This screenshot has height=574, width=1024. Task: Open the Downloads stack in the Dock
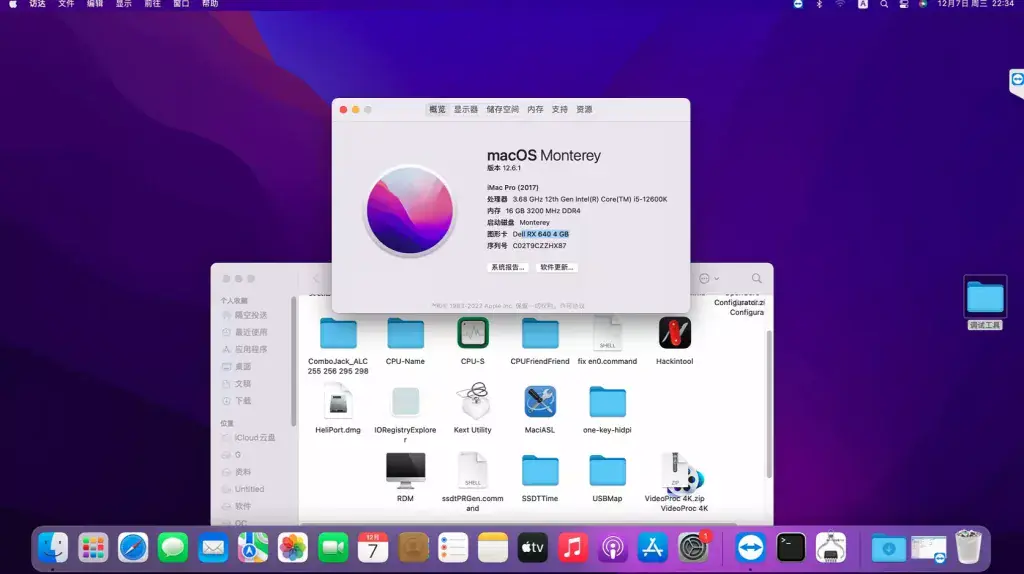(888, 547)
